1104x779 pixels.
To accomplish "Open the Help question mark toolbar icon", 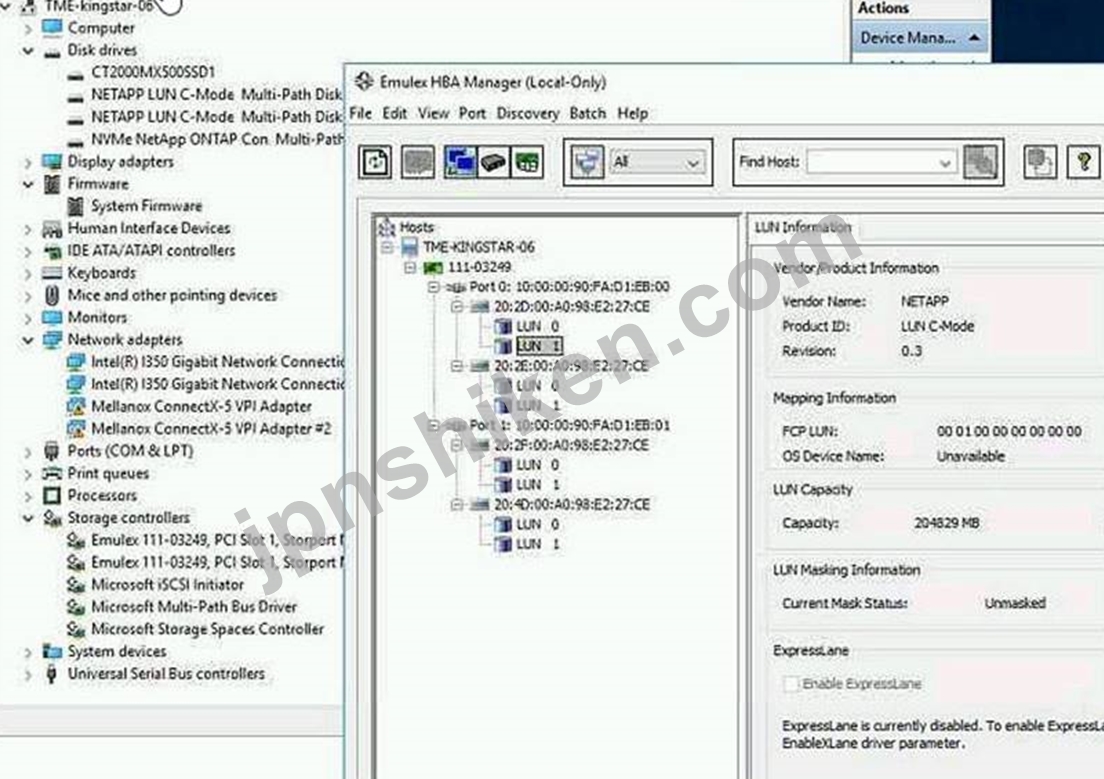I will (1084, 162).
